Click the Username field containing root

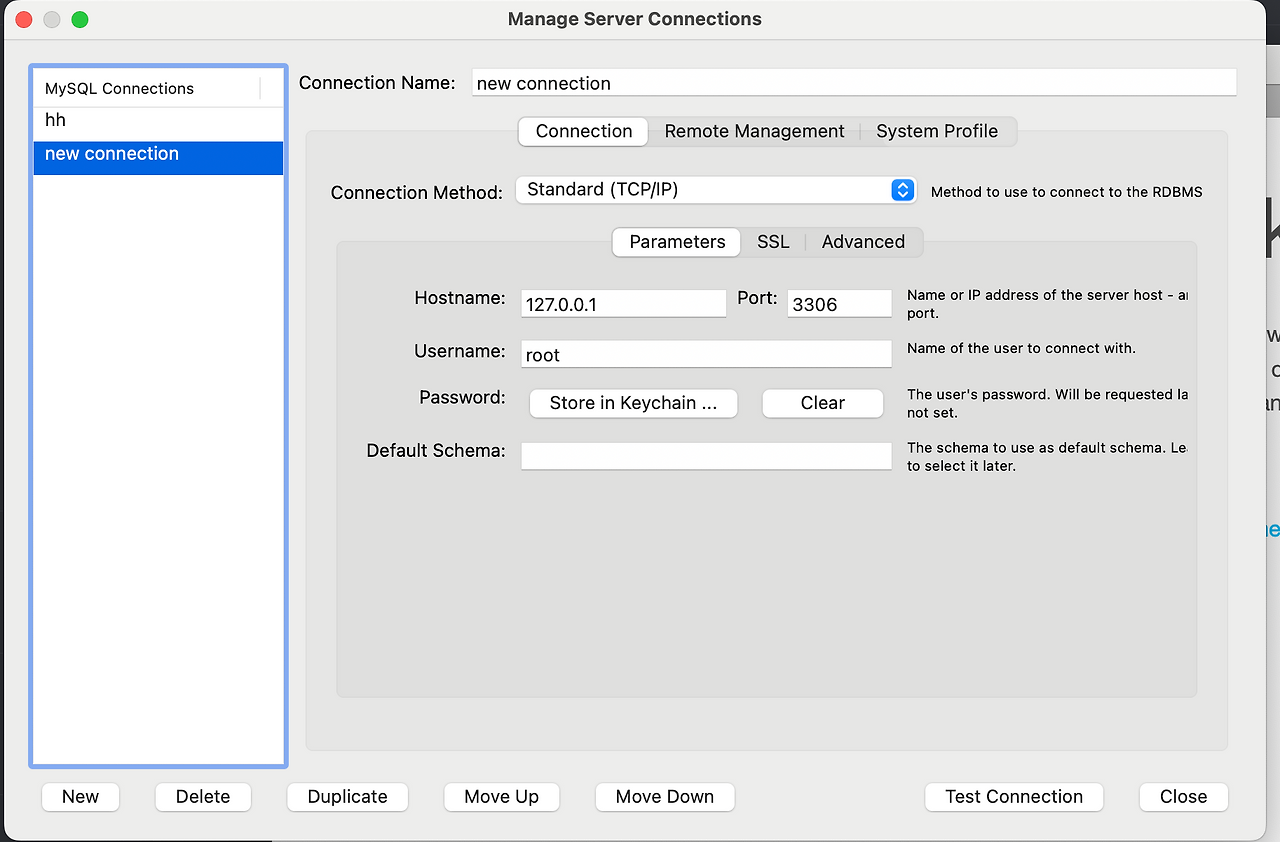[x=706, y=354]
